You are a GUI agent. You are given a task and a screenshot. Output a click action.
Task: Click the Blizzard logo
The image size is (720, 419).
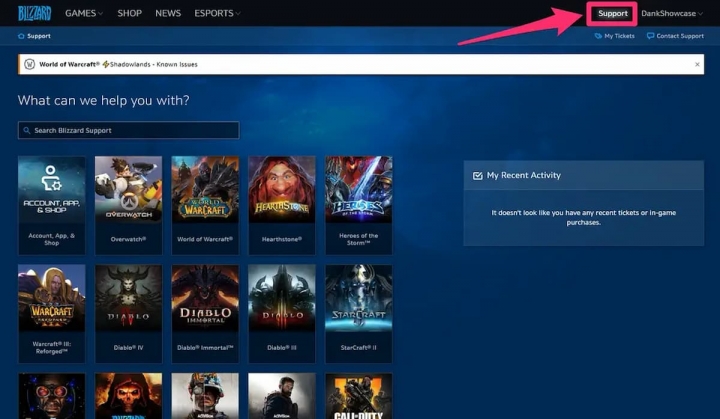tap(34, 13)
